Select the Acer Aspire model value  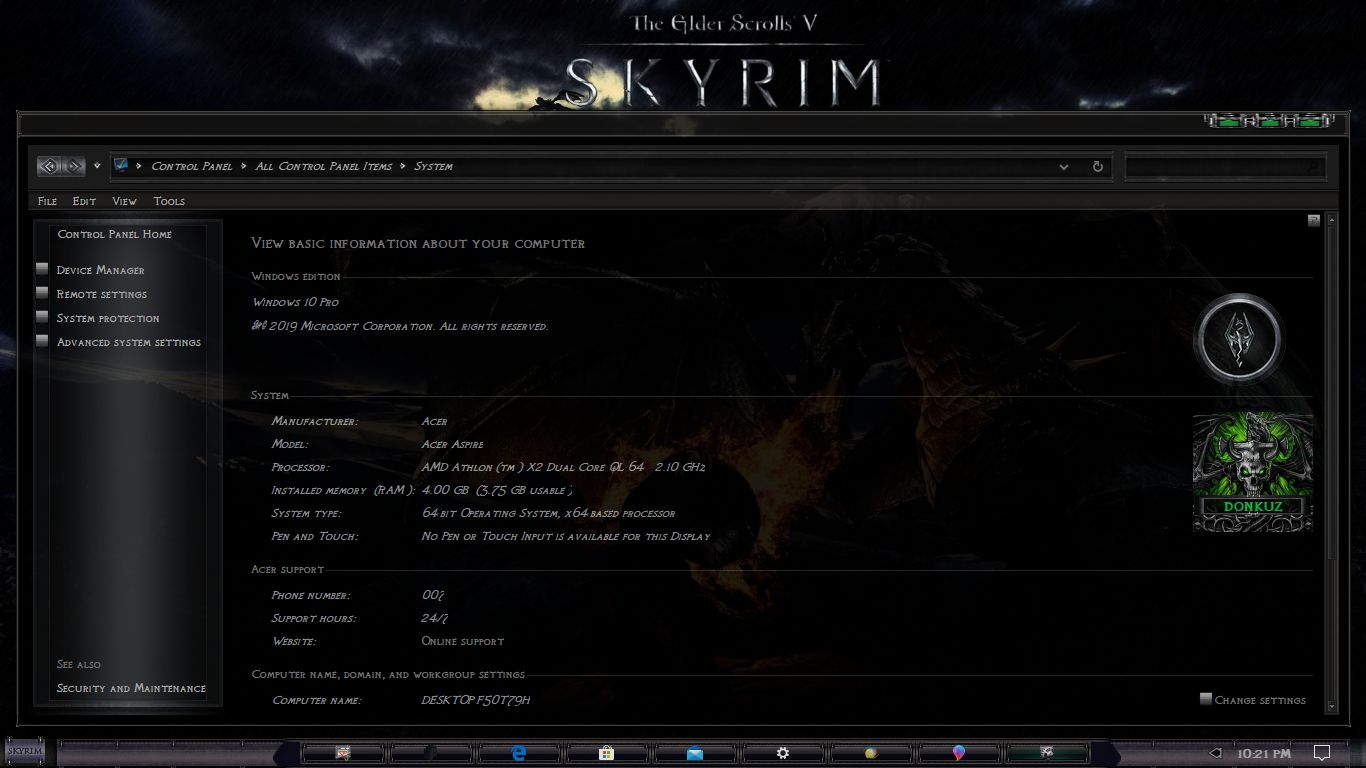pyautogui.click(x=452, y=444)
